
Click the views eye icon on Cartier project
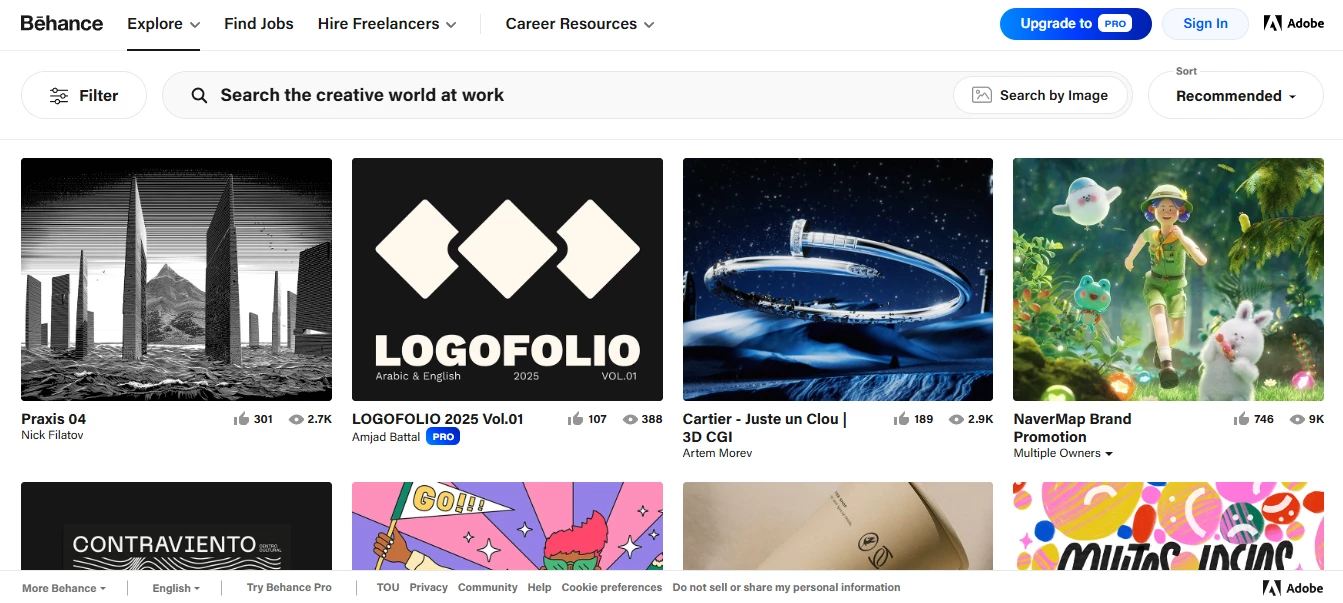[x=957, y=420]
